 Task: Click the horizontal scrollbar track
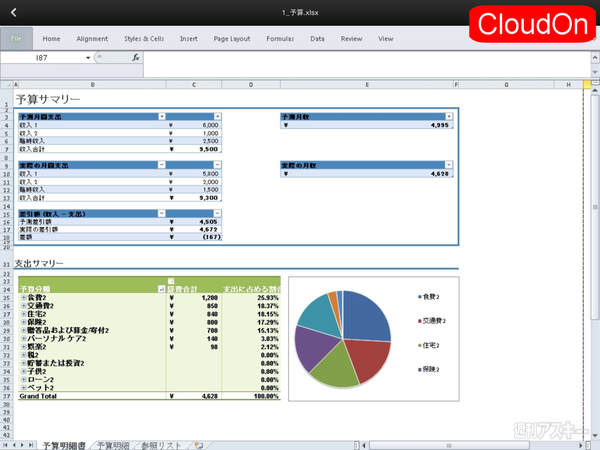tap(473, 445)
